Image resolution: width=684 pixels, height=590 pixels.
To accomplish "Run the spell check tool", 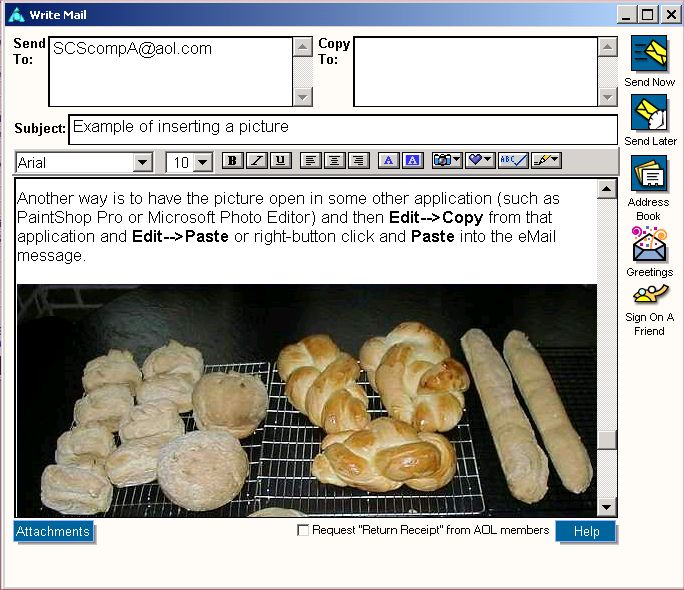I will tap(513, 161).
